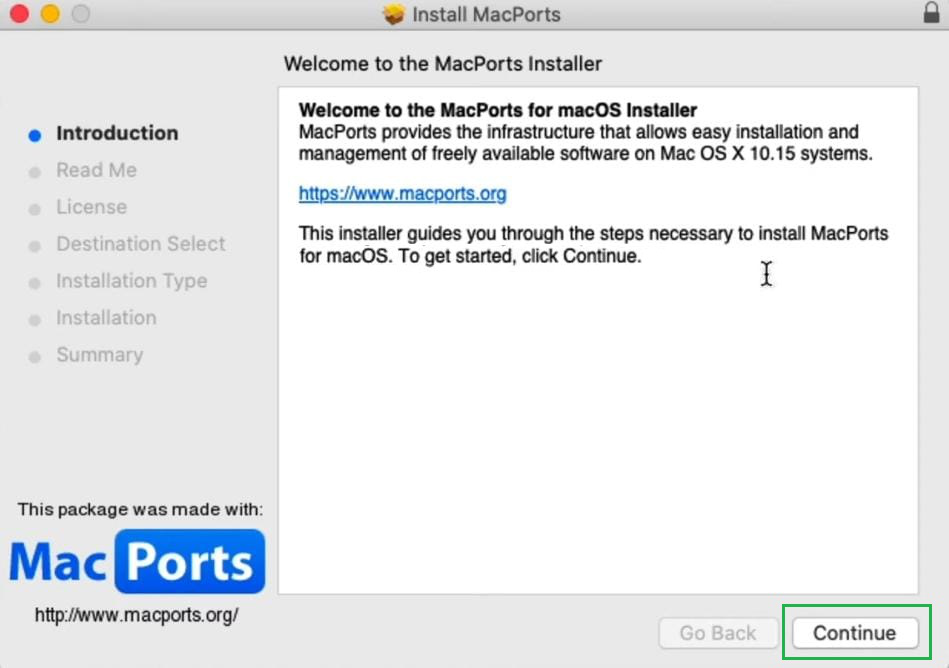Select the Read Me step
Image resolution: width=949 pixels, height=668 pixels.
pos(96,170)
